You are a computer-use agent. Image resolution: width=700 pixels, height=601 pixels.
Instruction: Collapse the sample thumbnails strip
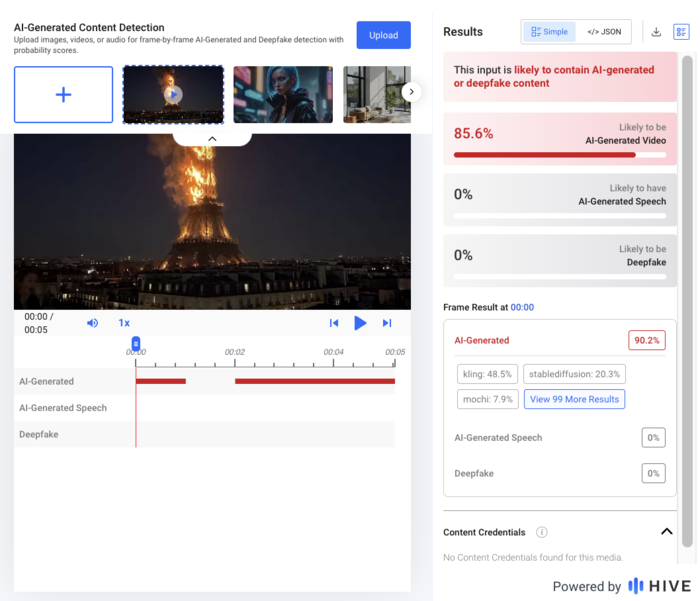212,139
